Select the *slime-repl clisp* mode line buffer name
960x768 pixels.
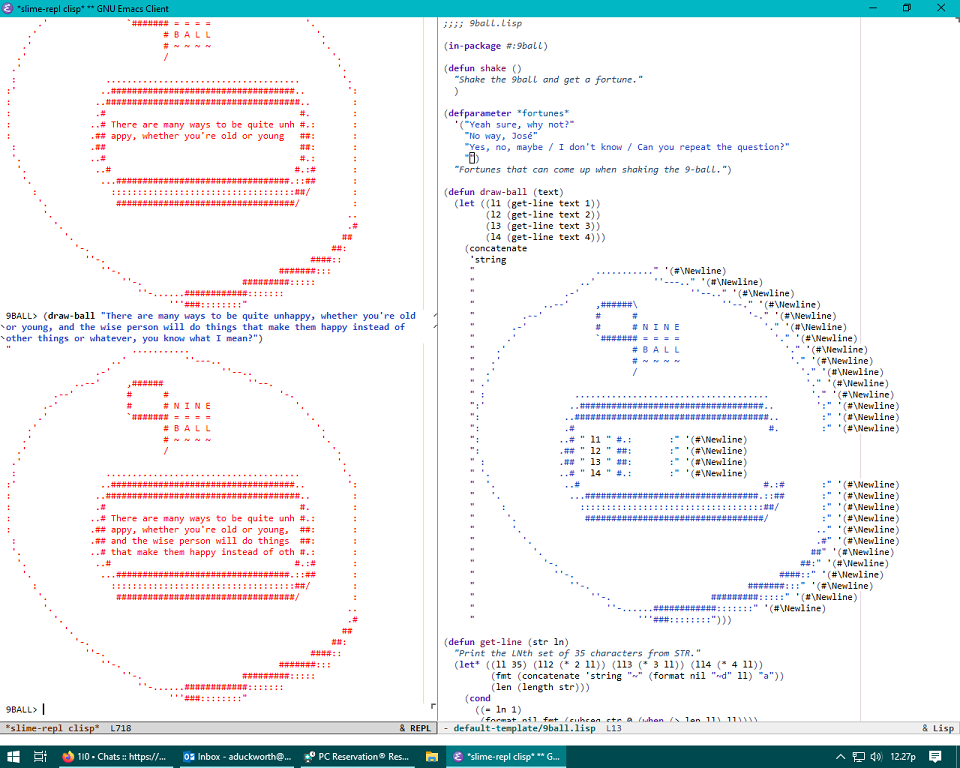52,728
